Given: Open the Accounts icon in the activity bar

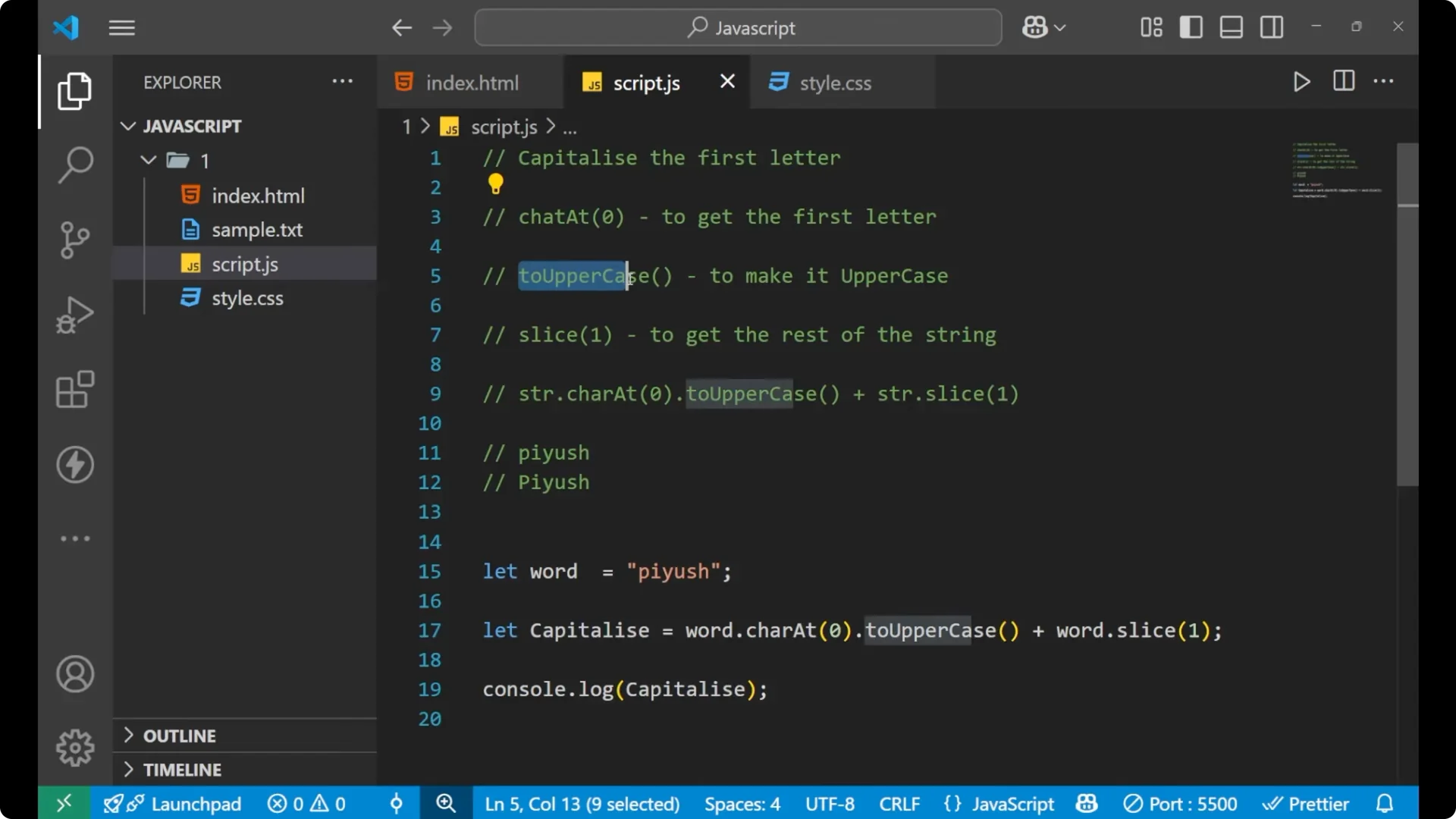Looking at the screenshot, I should click(74, 674).
